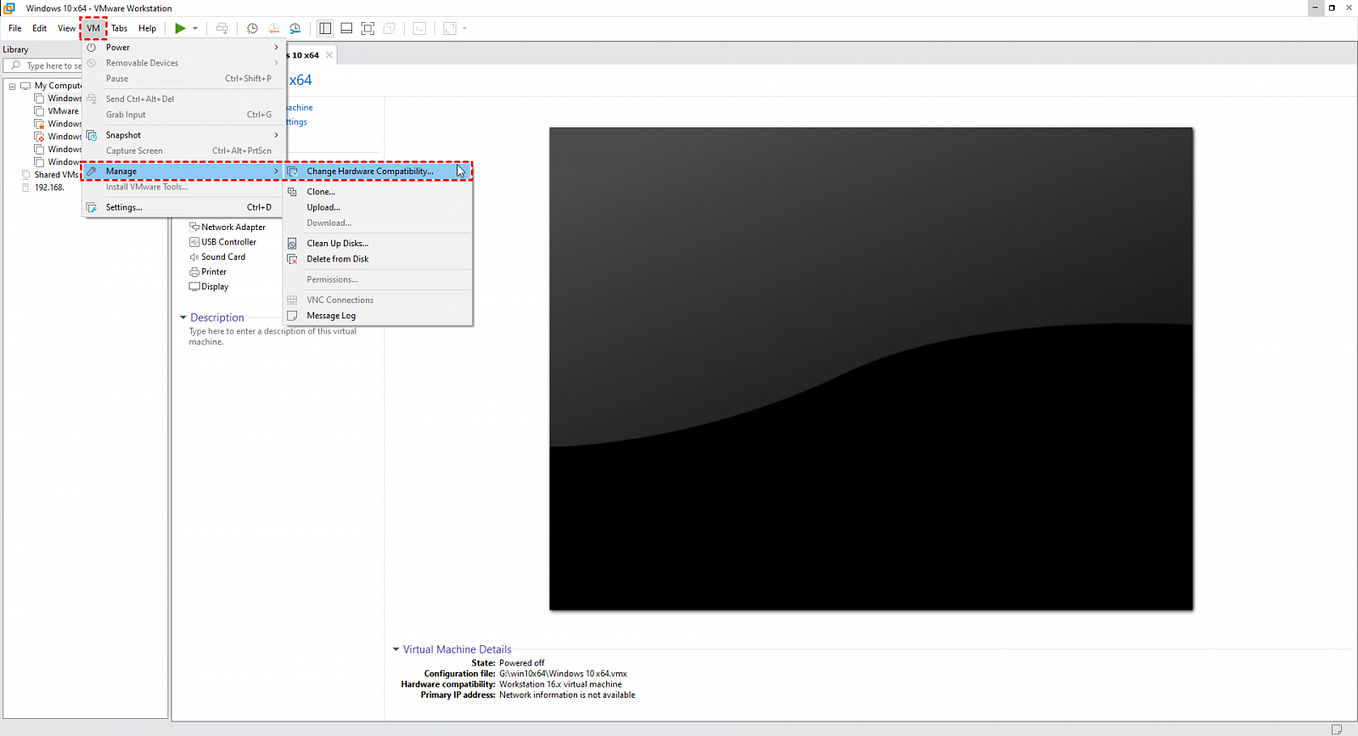Select the Sound Card device icon

tap(194, 257)
